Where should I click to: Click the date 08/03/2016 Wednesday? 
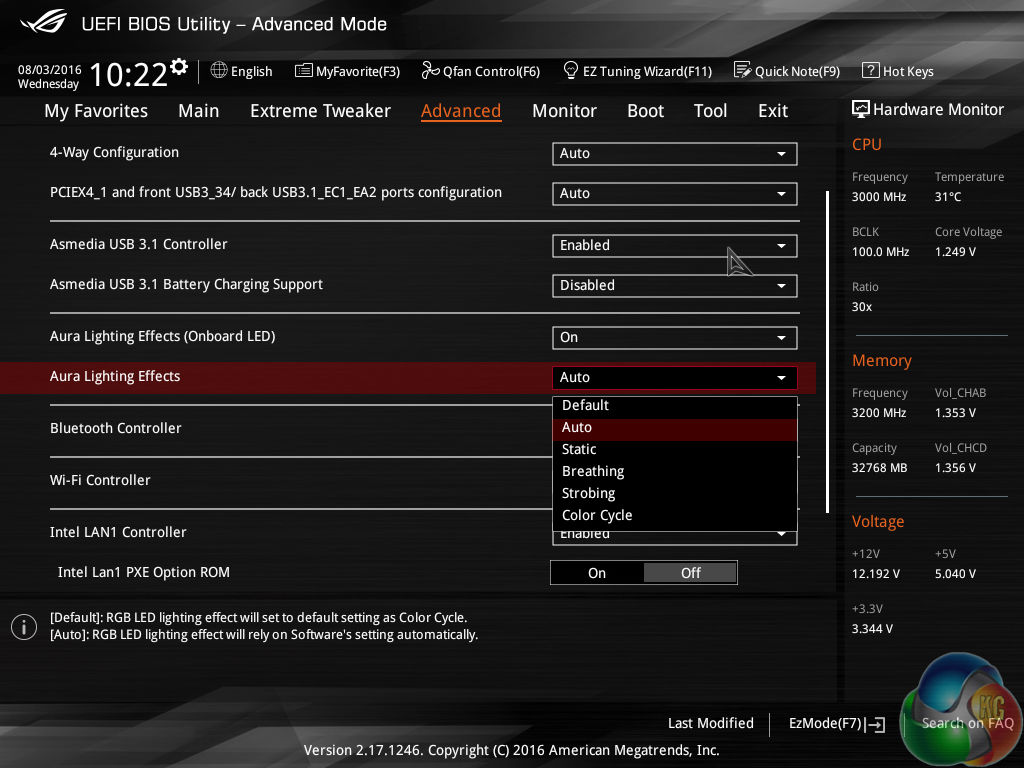49,76
